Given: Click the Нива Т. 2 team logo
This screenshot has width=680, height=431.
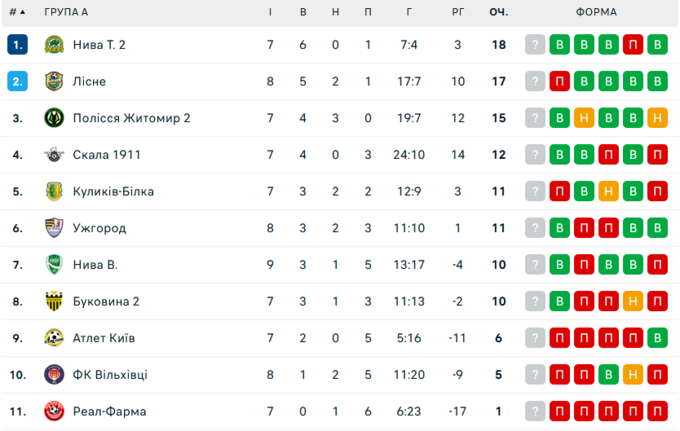Looking at the screenshot, I should point(54,45).
